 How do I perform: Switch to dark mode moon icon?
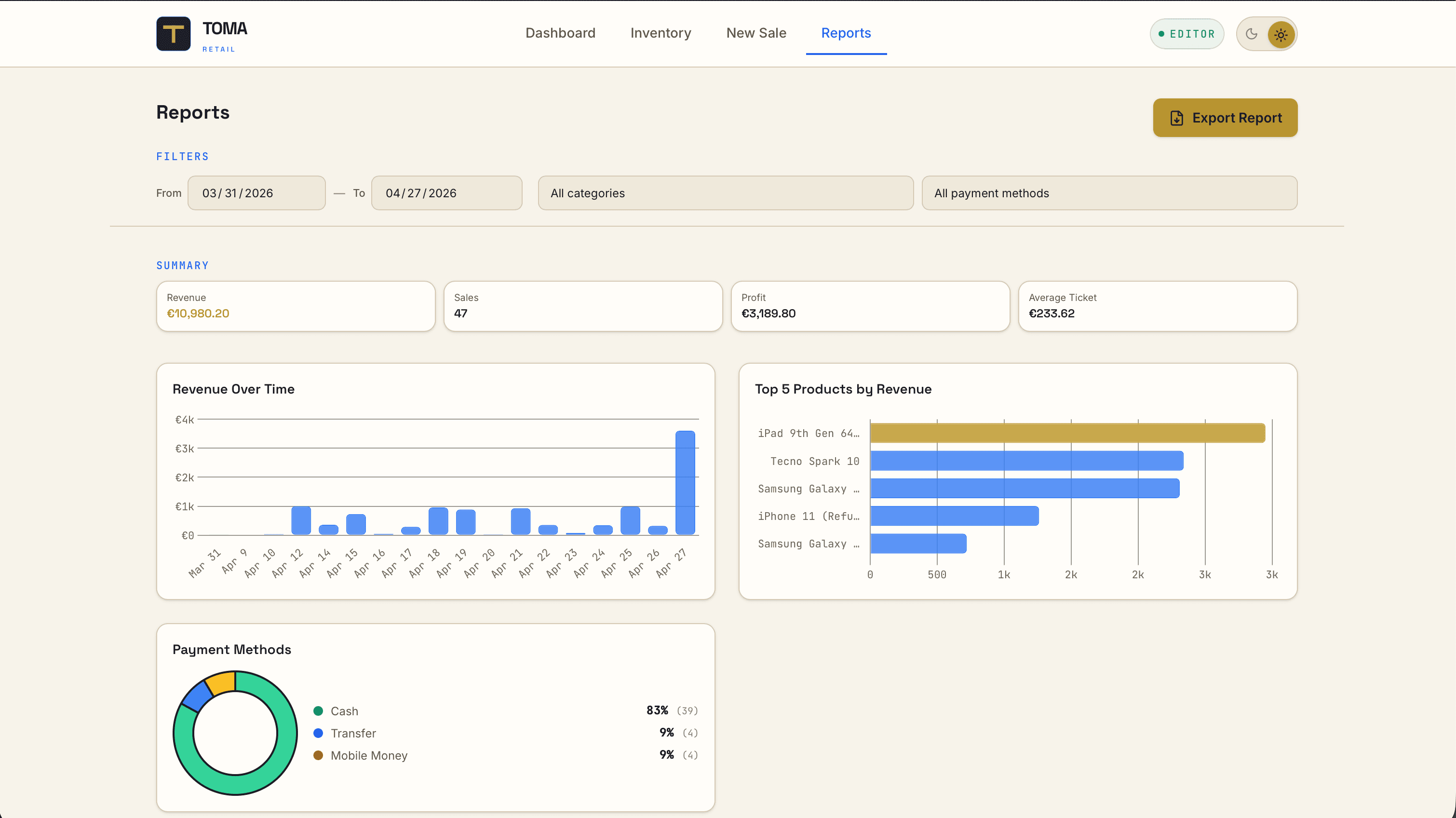click(1252, 34)
